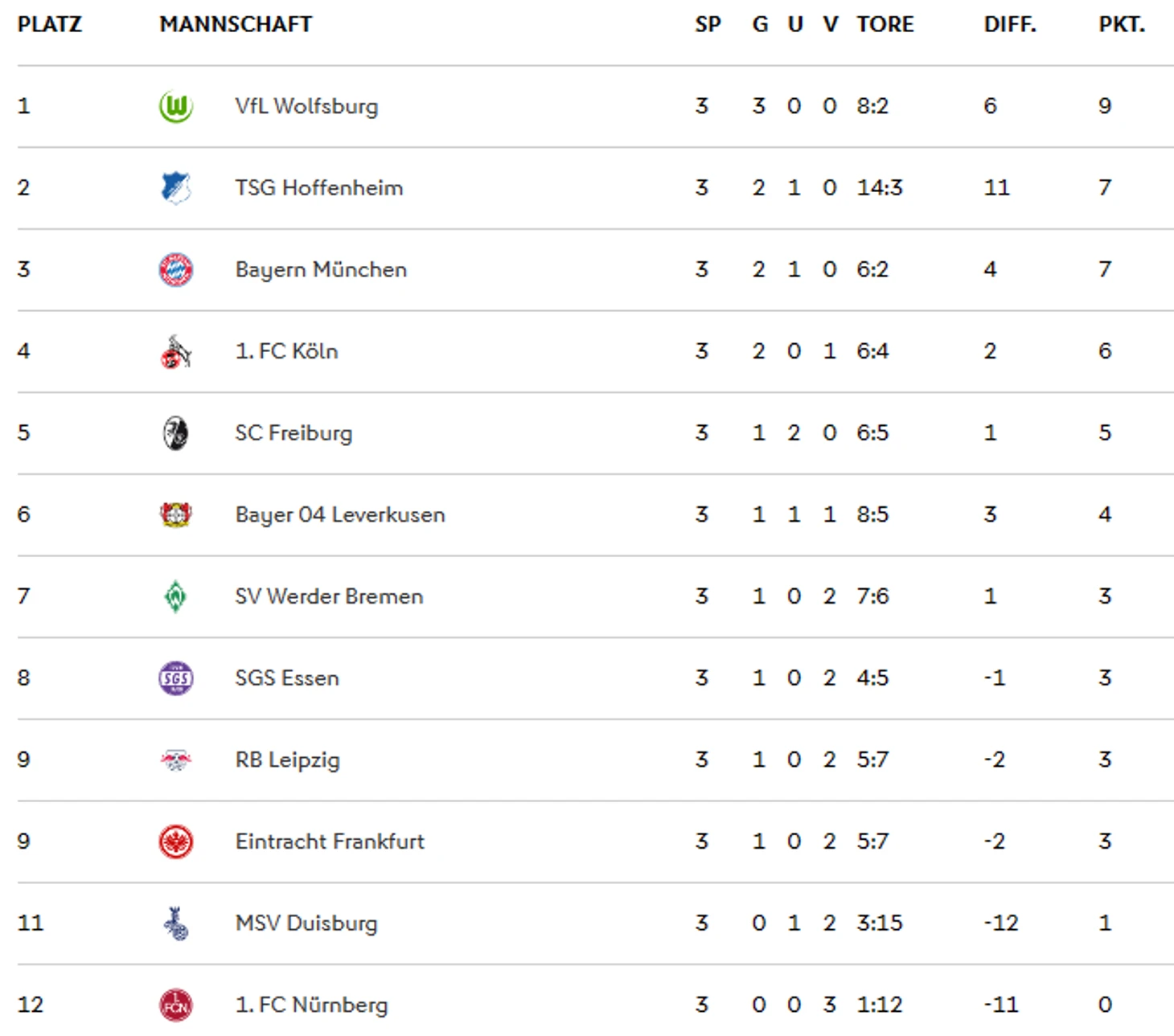1174x1036 pixels.
Task: Select the 1. FC Nürnberg crest
Action: (175, 1005)
